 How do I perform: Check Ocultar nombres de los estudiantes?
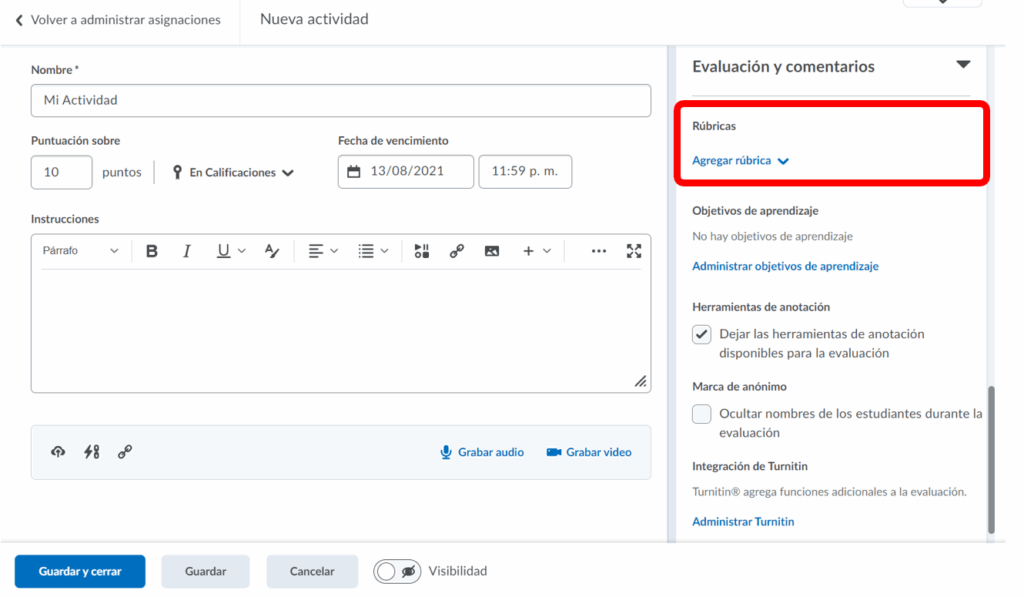pyautogui.click(x=702, y=414)
